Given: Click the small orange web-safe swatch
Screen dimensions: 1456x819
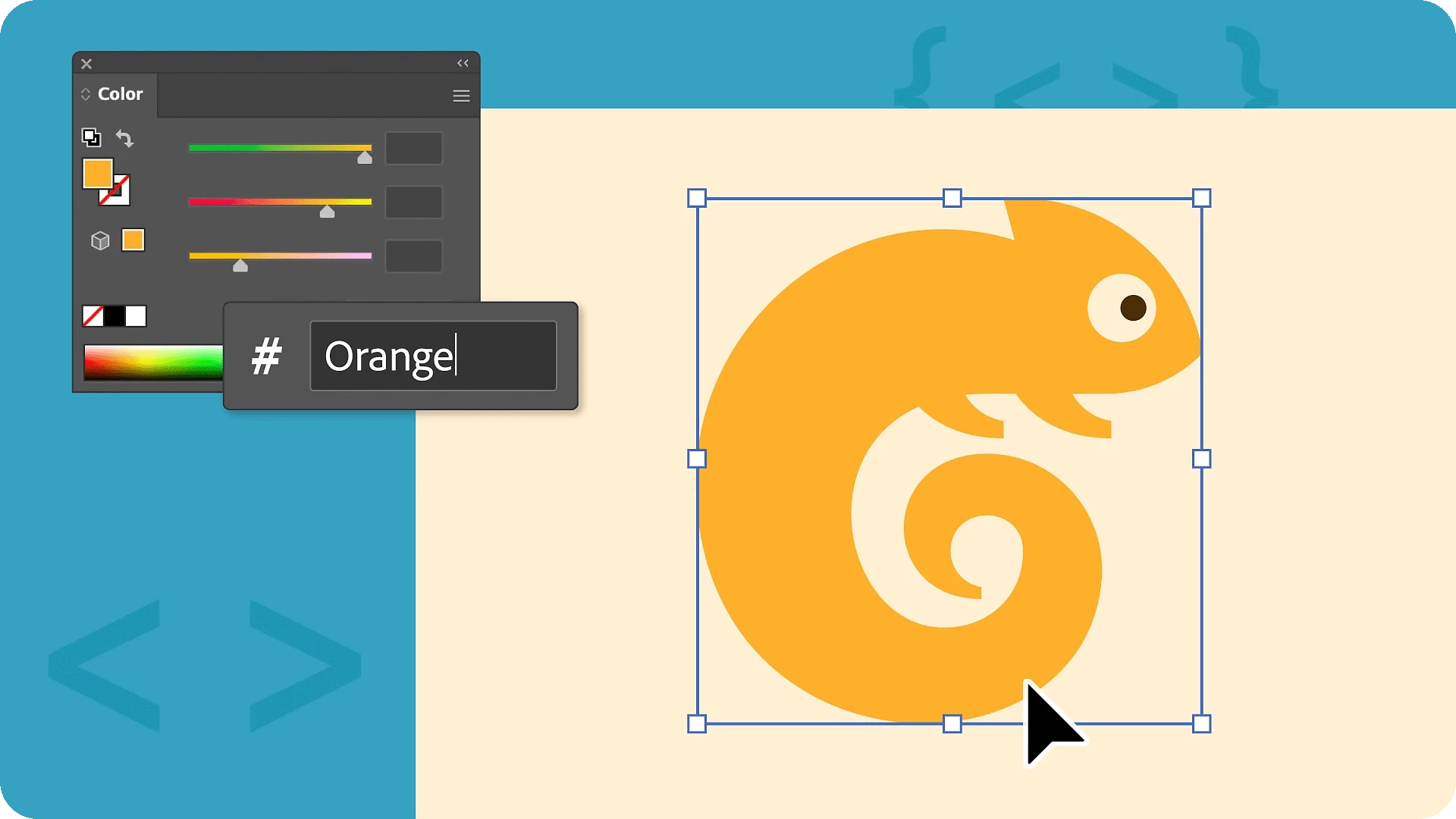Looking at the screenshot, I should (133, 240).
